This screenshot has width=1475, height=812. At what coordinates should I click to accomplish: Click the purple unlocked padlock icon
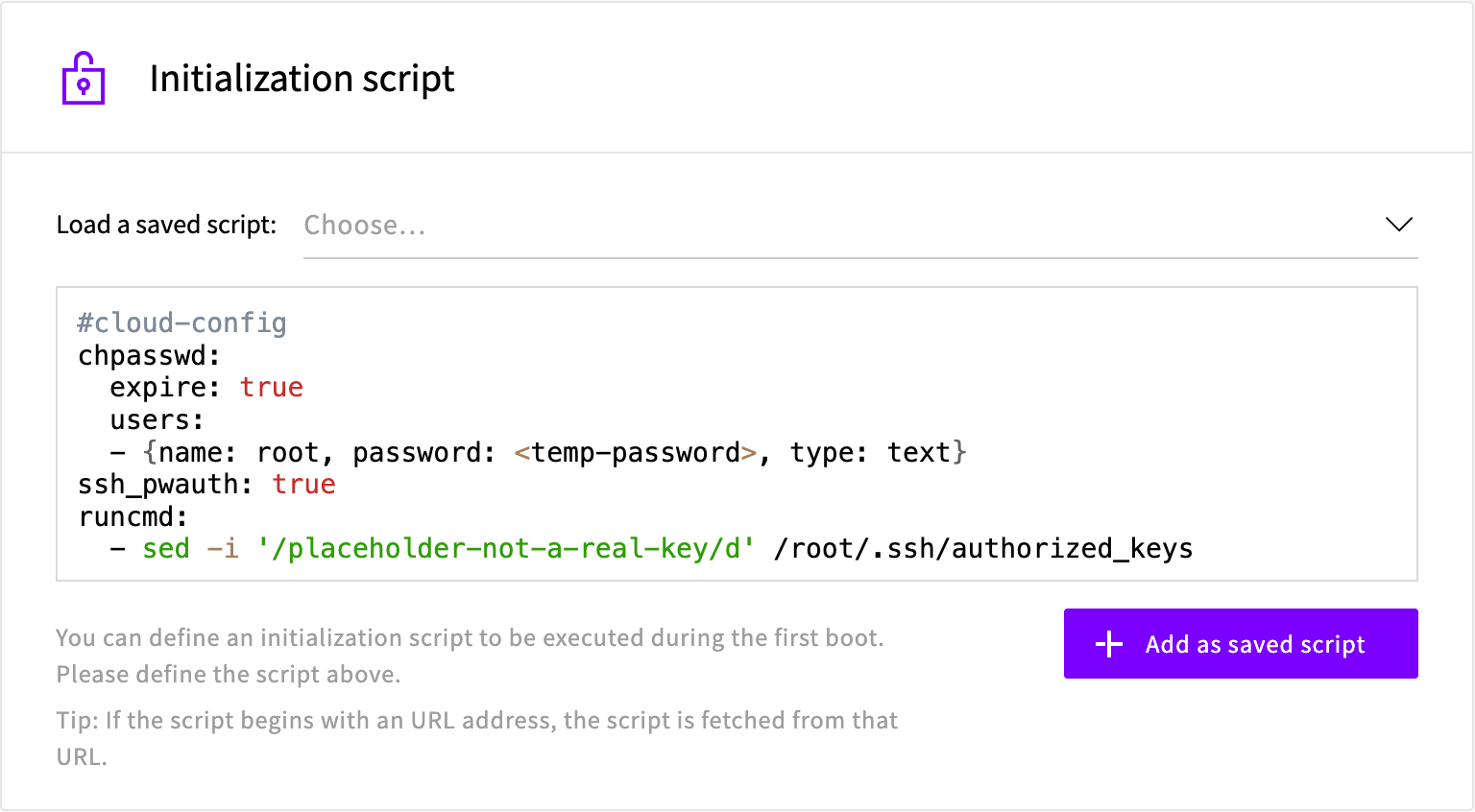click(x=84, y=78)
